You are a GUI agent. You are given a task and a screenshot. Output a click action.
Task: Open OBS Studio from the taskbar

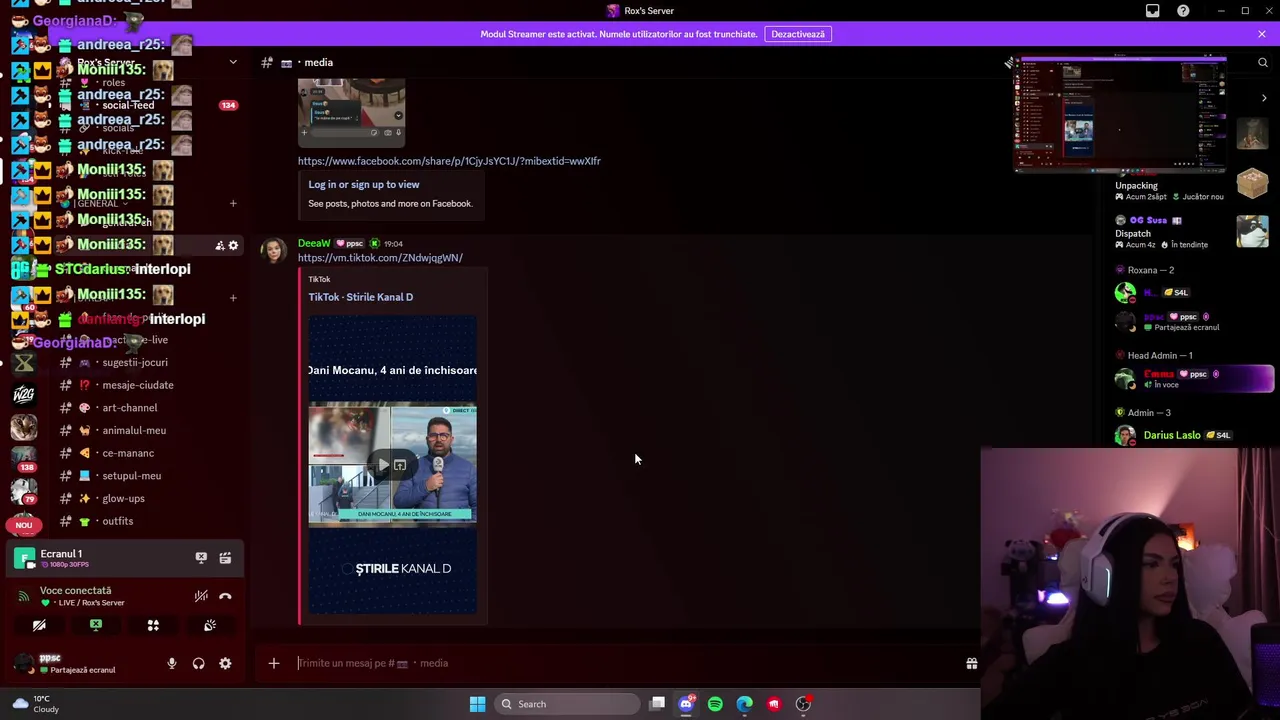coord(803,704)
